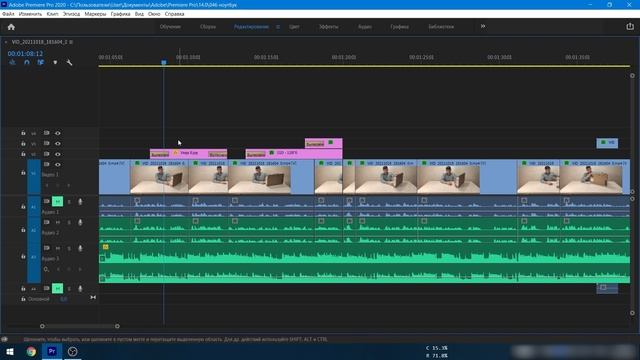The image size is (640, 360).
Task: Open the Клип menu
Action: point(52,14)
